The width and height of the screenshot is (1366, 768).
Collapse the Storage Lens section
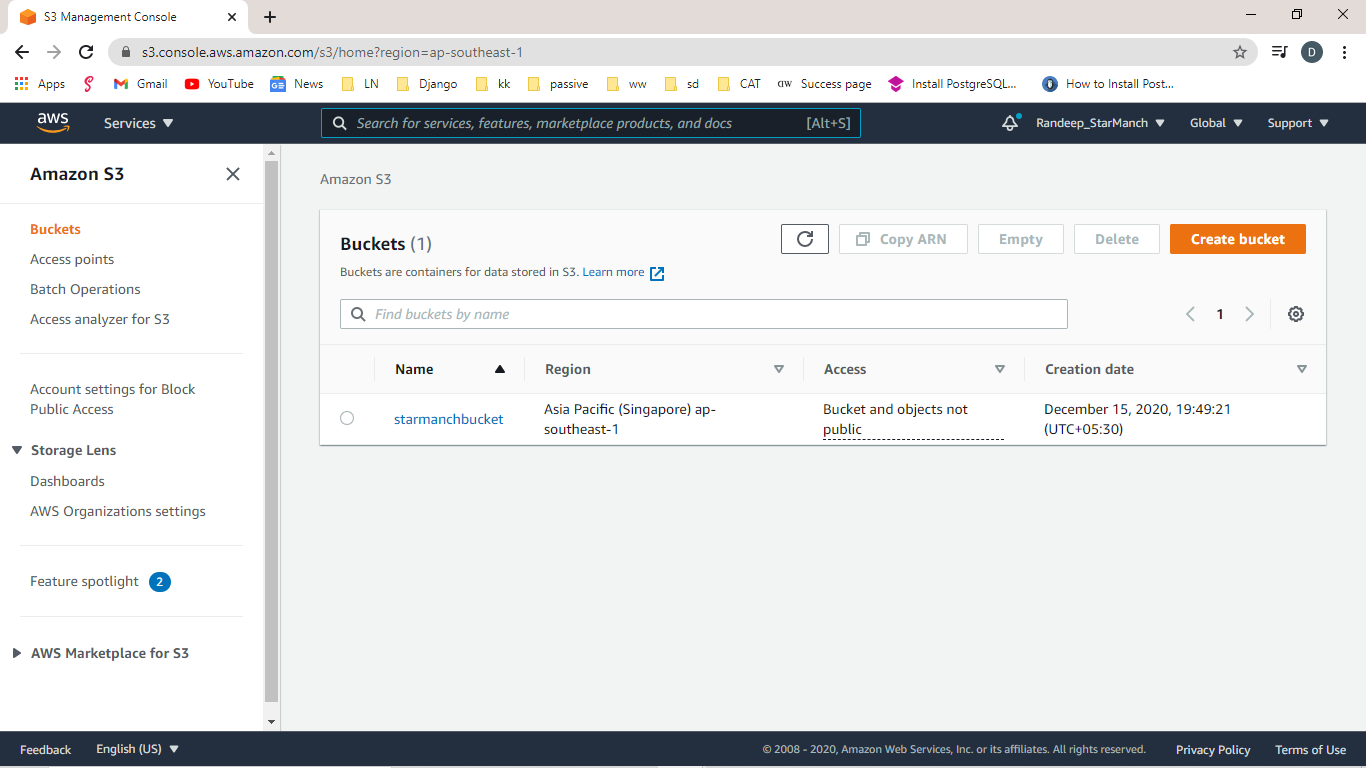point(17,450)
